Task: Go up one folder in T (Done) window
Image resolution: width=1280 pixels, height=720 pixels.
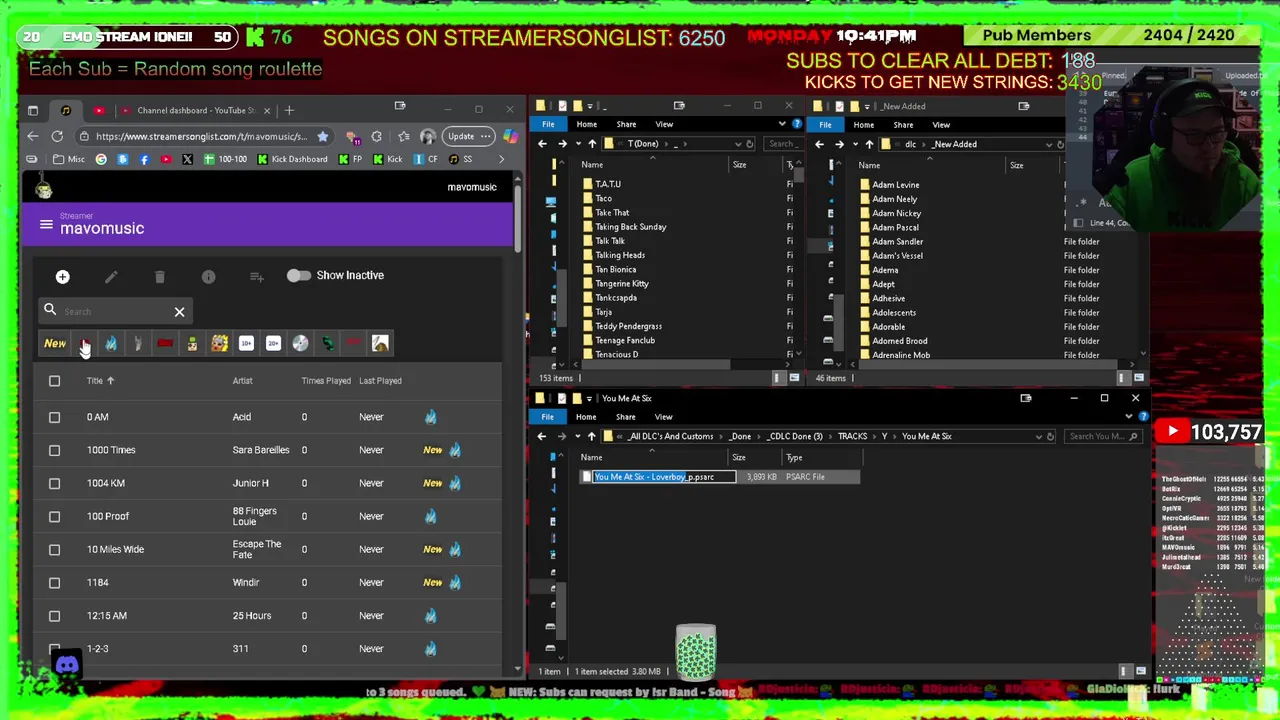Action: pyautogui.click(x=591, y=144)
